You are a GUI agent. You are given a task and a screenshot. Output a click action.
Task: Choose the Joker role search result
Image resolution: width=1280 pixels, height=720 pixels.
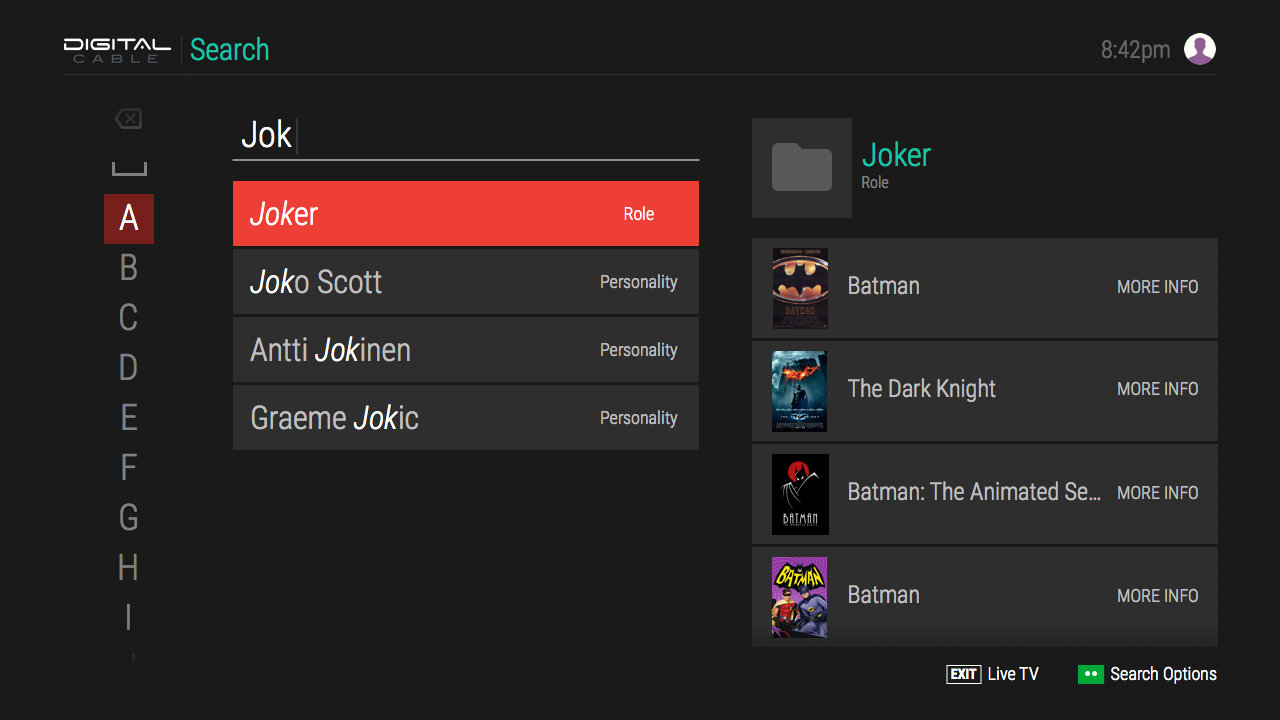point(465,214)
